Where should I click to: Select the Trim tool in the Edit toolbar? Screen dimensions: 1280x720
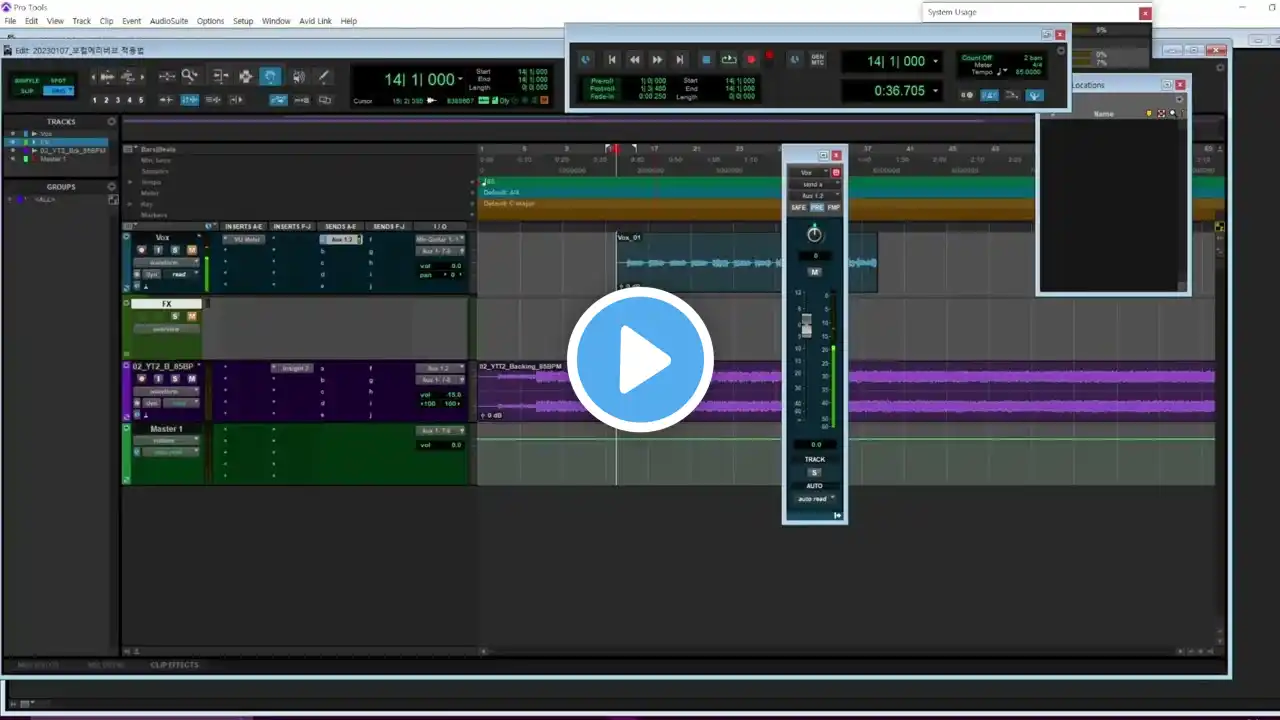220,76
